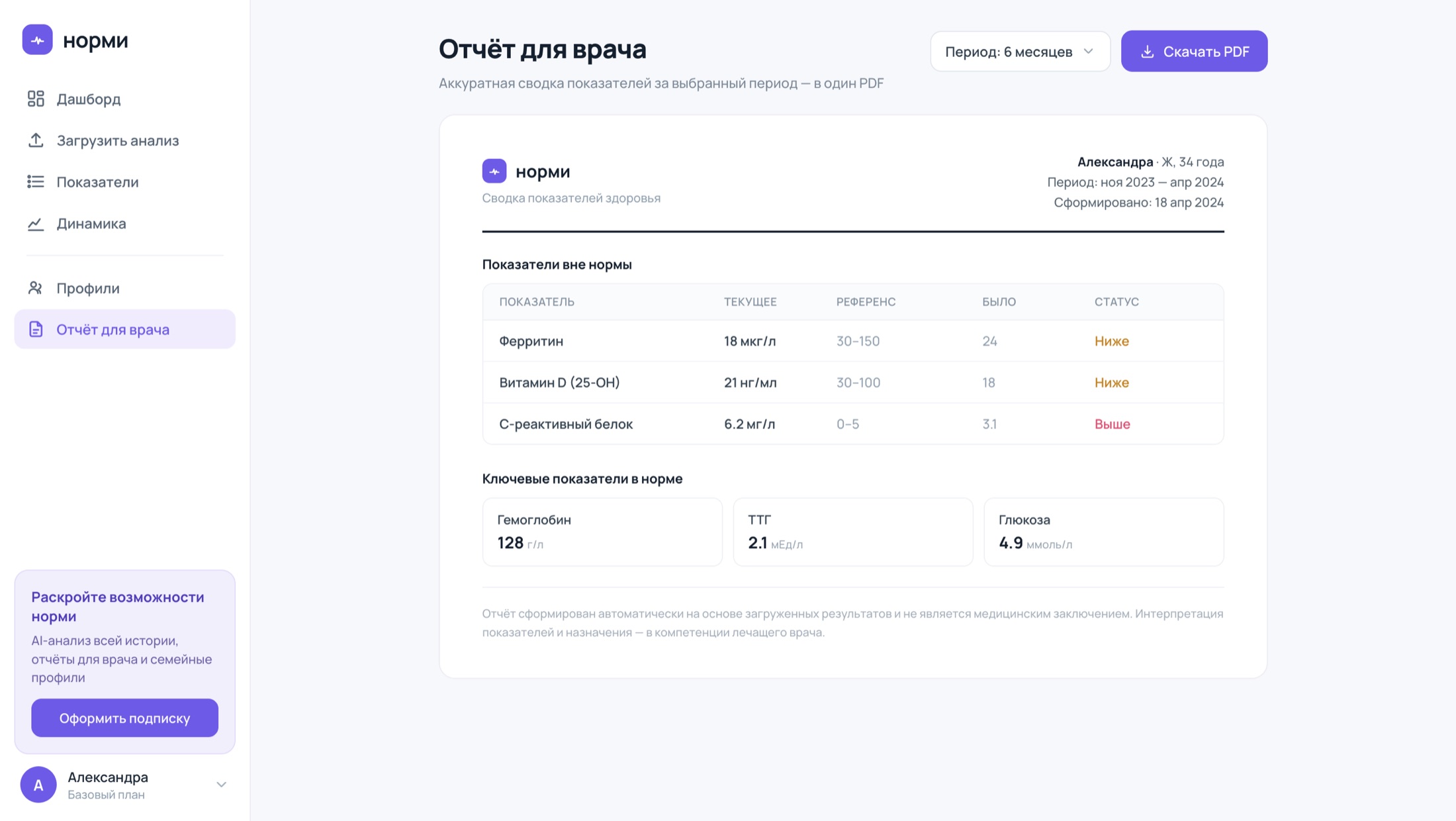The image size is (1456, 821).
Task: Click the ТТГ 2.1 мЕд/л card
Action: 853,532
